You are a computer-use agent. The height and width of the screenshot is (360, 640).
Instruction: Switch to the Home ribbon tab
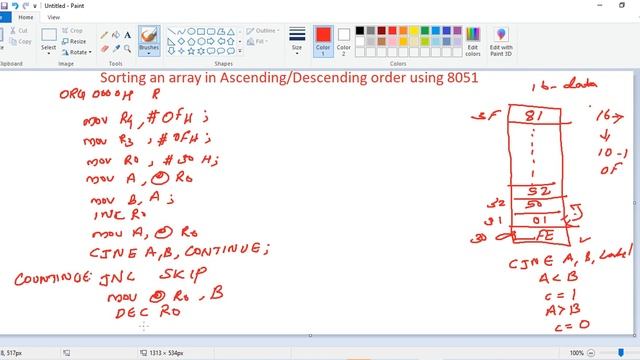(26, 17)
